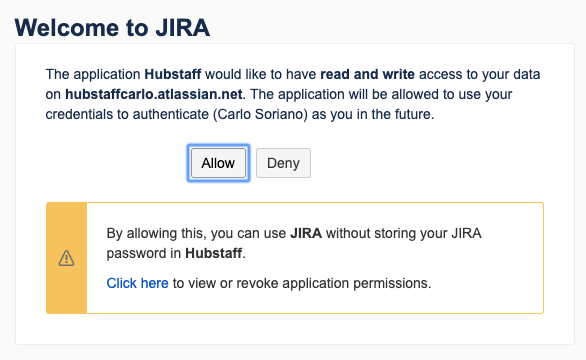Click the Deny button
Viewport: 586px width, 360px height.
point(283,163)
